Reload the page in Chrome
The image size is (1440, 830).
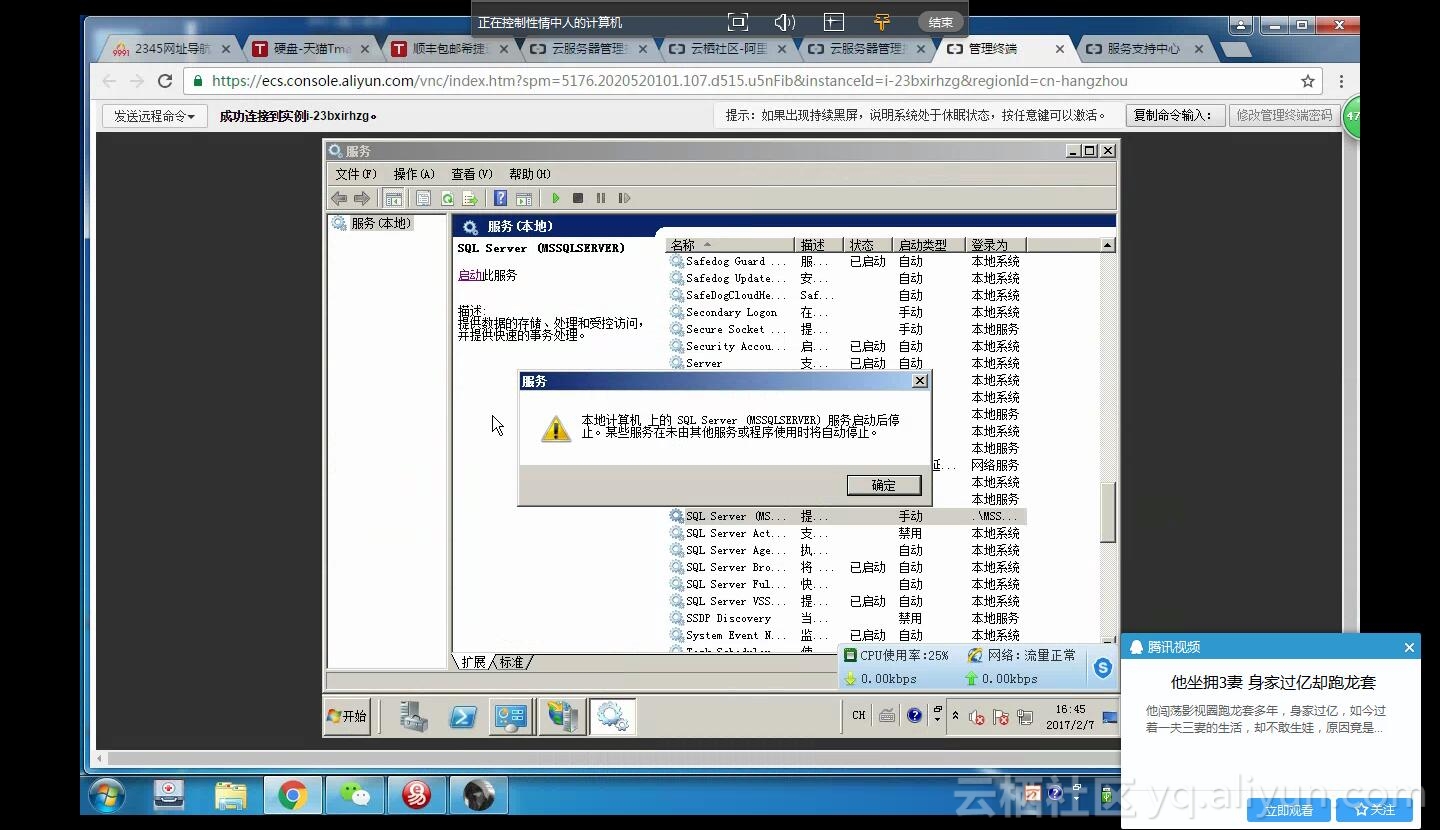click(165, 81)
